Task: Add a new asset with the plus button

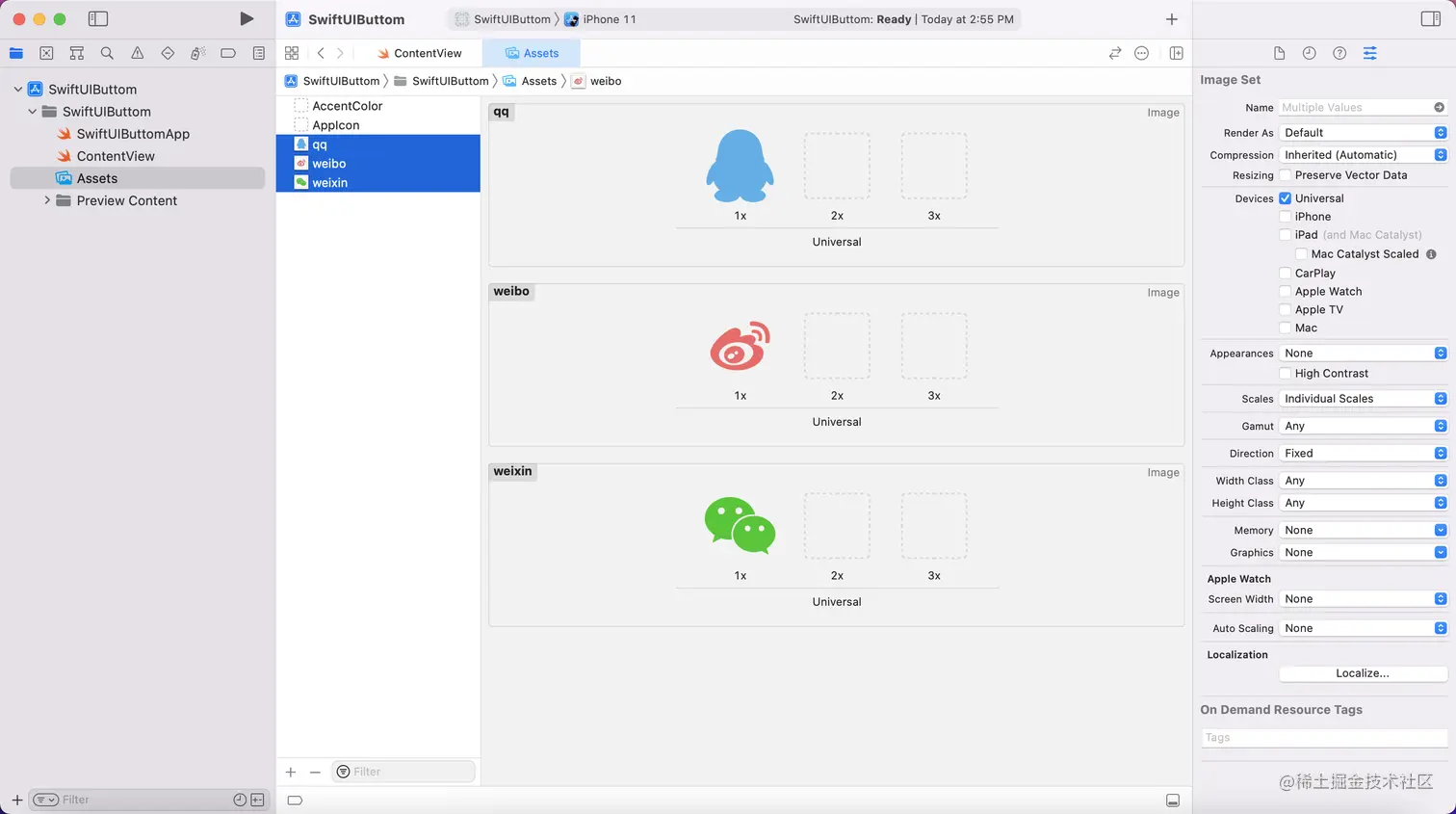Action: pyautogui.click(x=290, y=772)
